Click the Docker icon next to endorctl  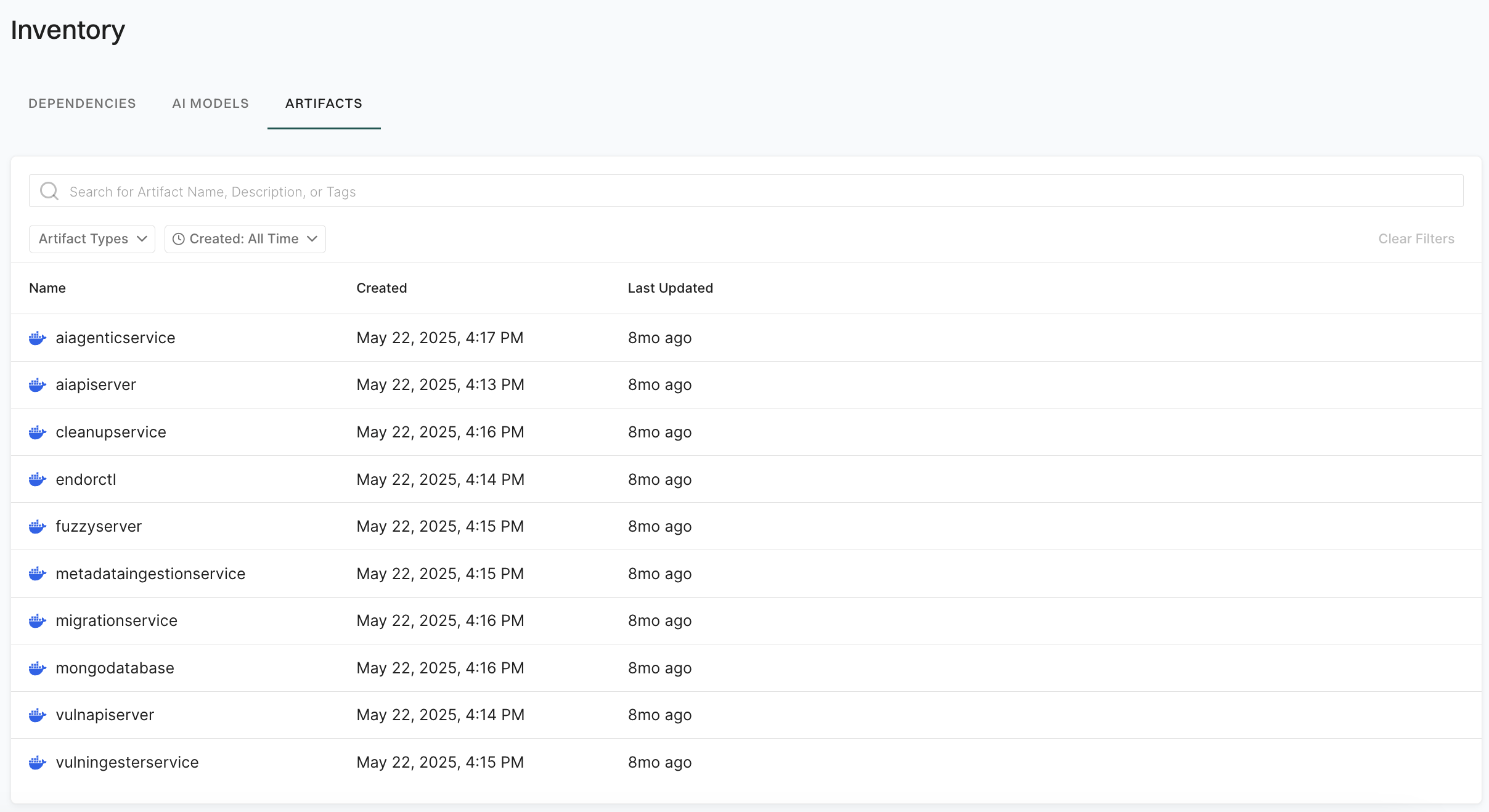click(x=38, y=479)
